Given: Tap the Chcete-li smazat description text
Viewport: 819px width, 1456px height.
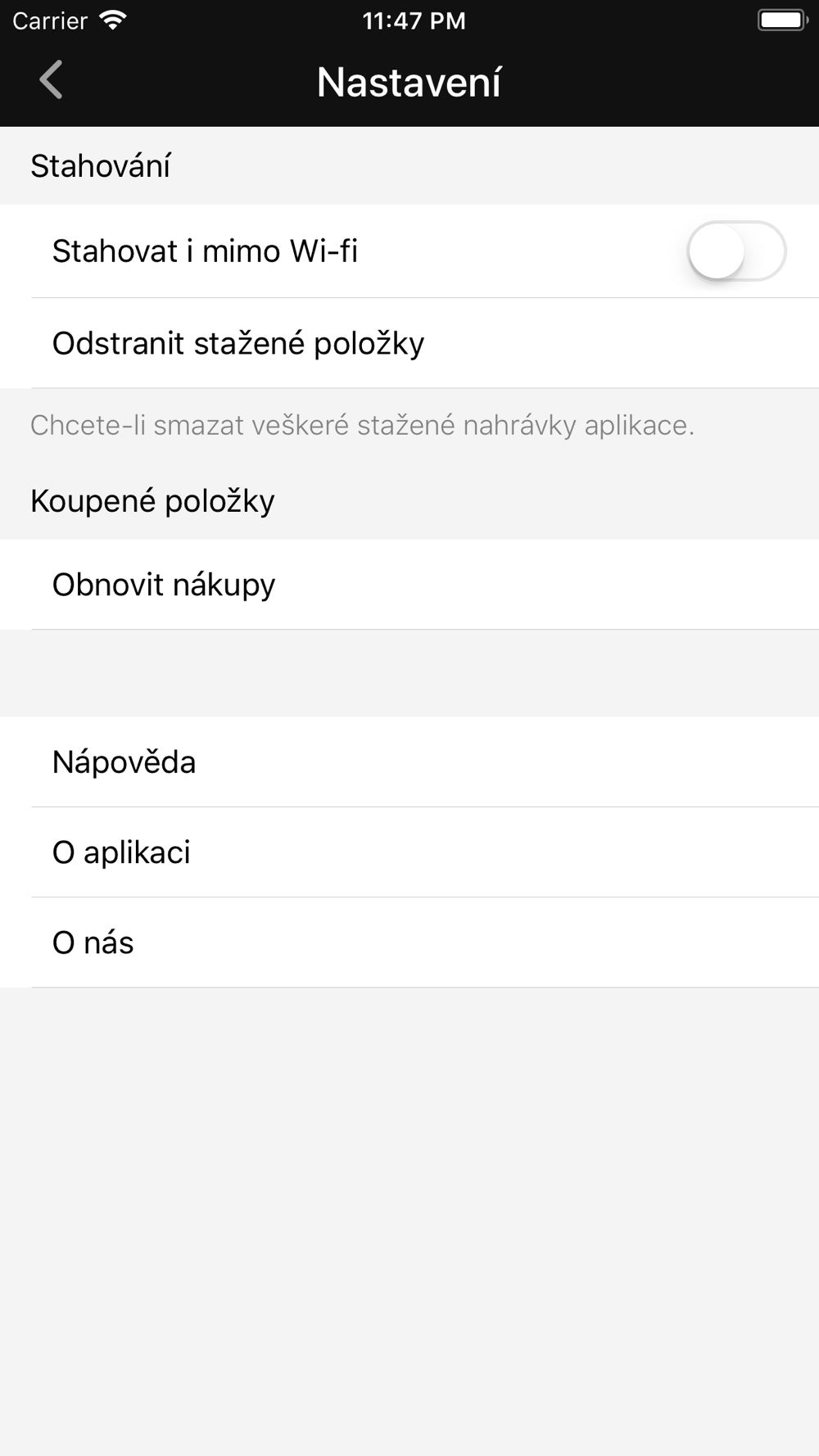Looking at the screenshot, I should coord(362,425).
